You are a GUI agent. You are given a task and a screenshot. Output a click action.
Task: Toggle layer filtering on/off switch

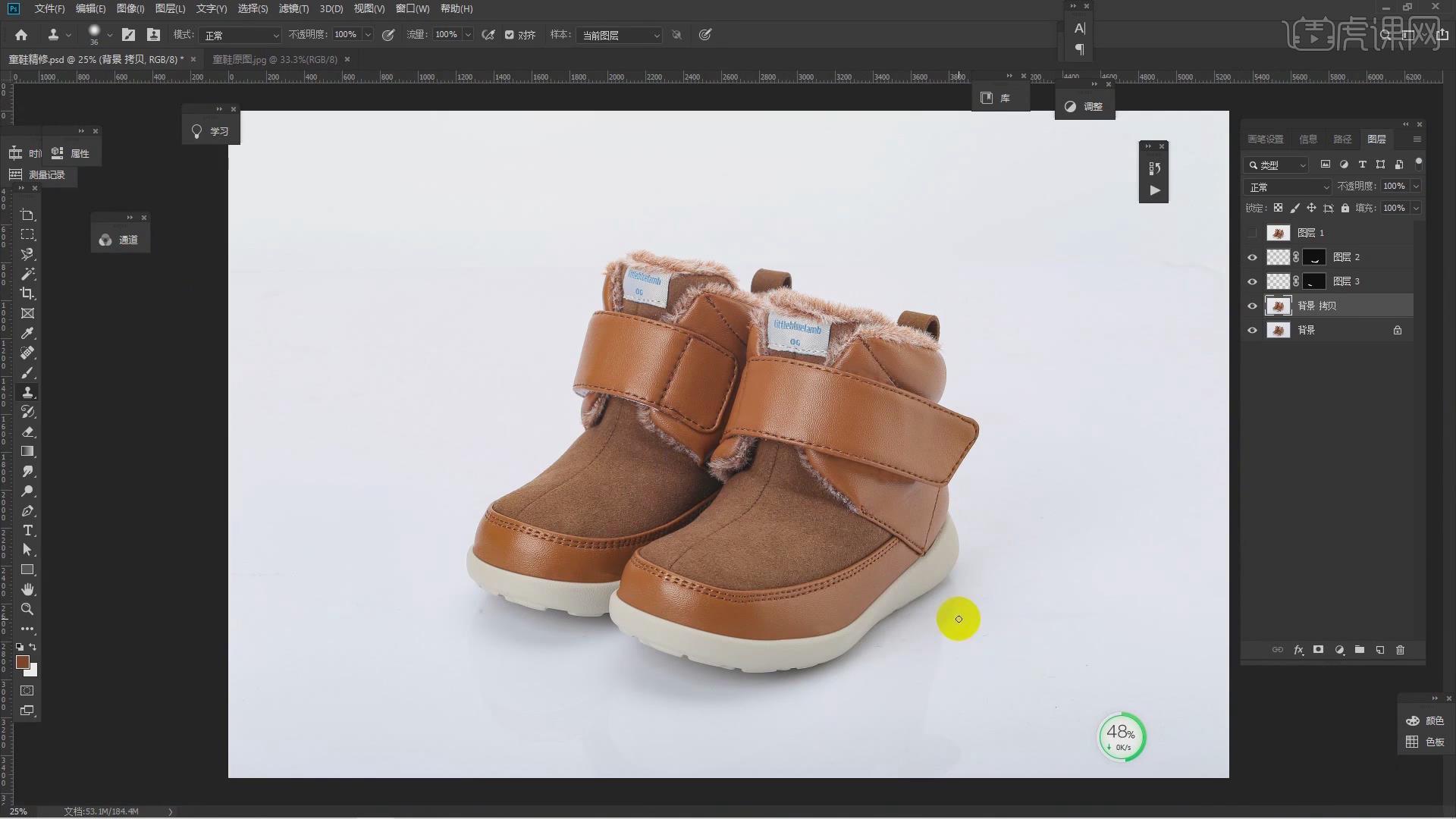tap(1419, 163)
